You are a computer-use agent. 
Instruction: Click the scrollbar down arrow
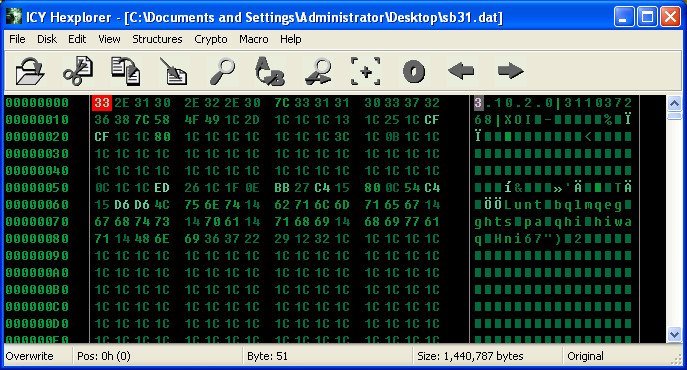coord(674,334)
